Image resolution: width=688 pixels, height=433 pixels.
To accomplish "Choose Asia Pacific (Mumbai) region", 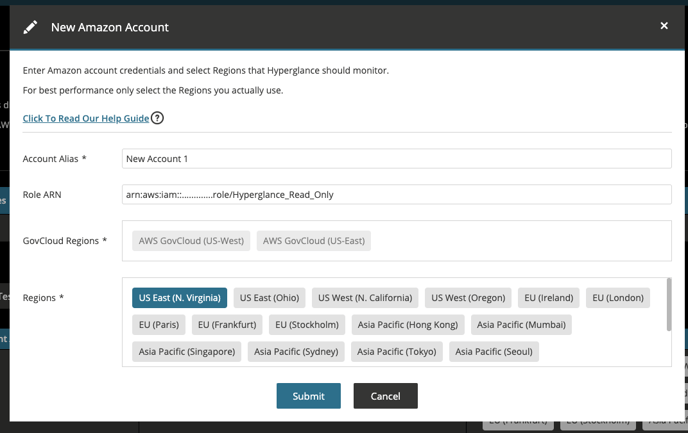I will 521,325.
